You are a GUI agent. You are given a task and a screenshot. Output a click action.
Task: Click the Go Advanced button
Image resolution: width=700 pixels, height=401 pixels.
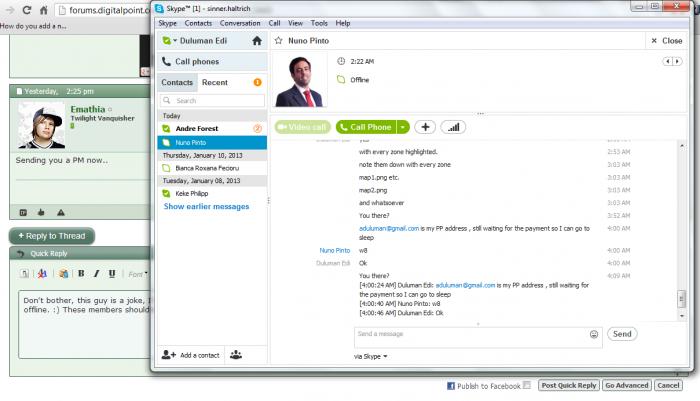click(x=627, y=385)
